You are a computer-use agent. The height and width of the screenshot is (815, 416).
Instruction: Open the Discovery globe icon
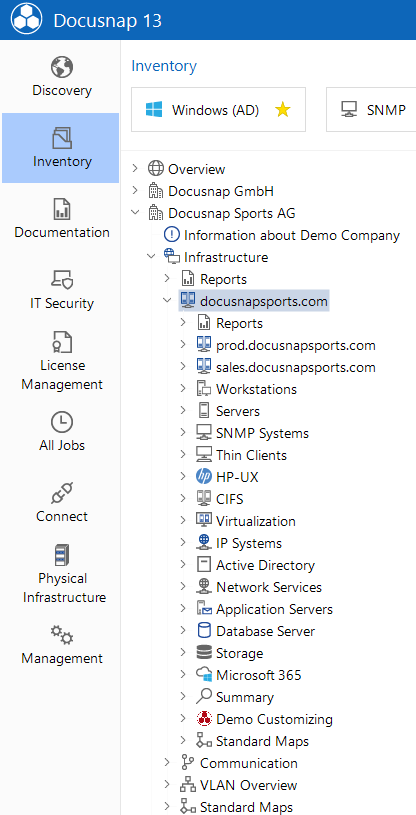point(62,68)
